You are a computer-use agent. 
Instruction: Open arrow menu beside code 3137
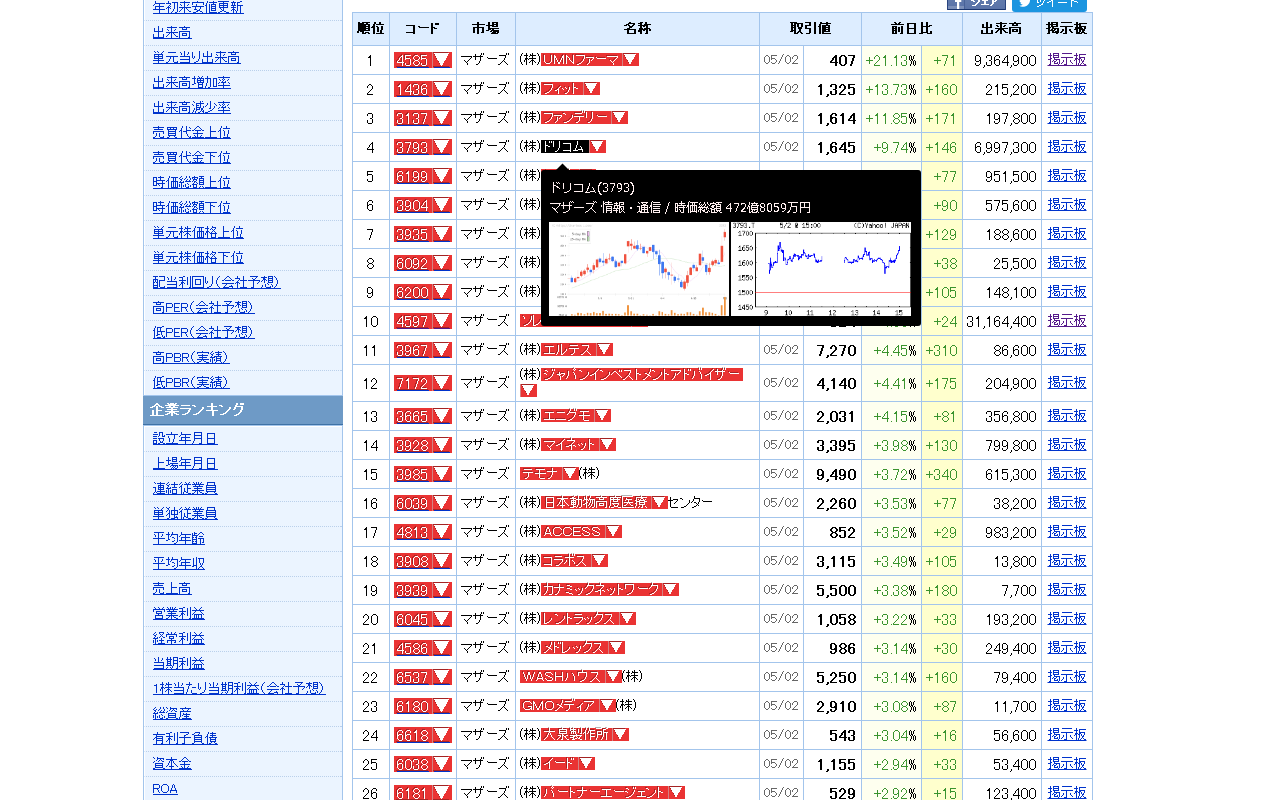tap(441, 118)
